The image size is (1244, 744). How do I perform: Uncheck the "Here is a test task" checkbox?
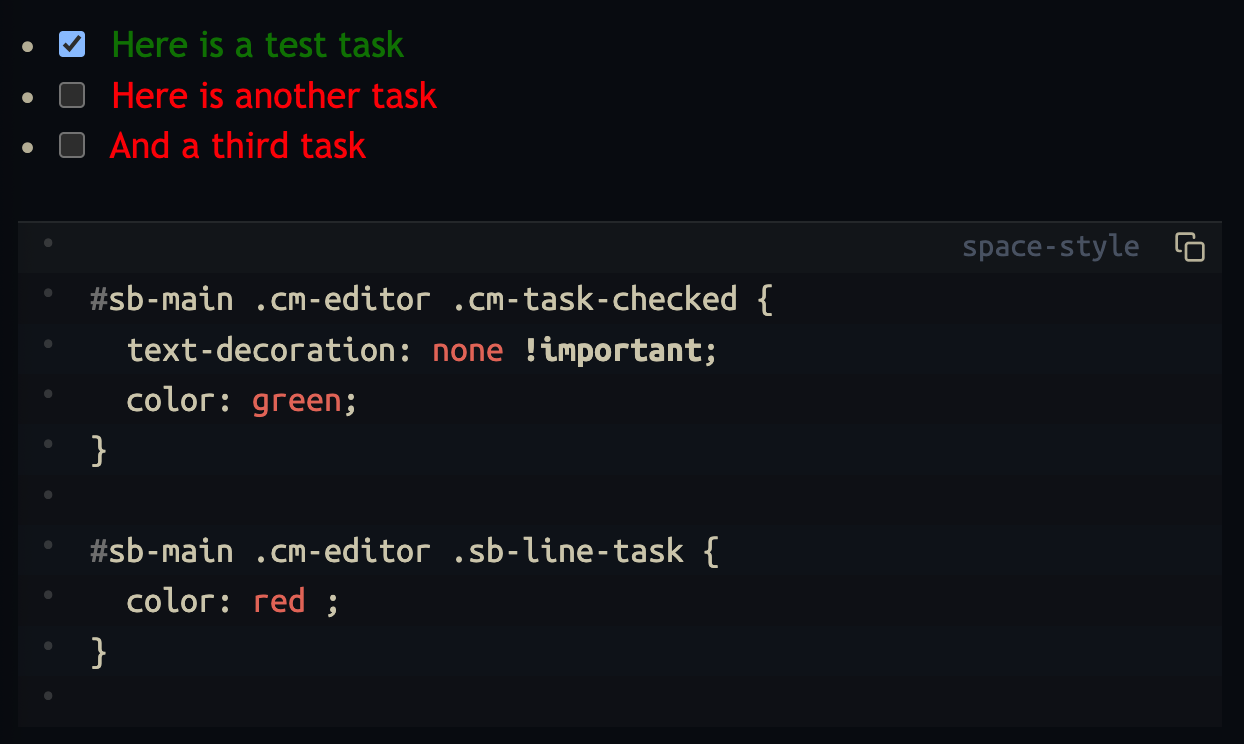[x=72, y=44]
